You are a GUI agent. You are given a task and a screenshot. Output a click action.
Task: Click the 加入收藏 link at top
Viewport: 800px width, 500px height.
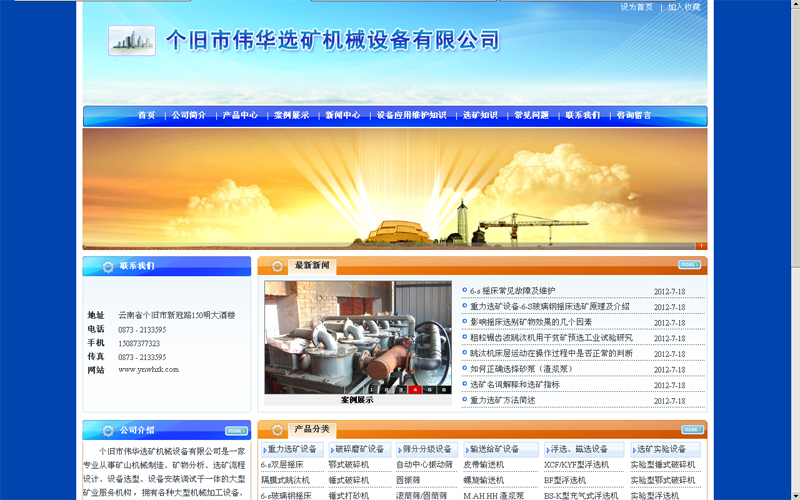coord(684,7)
